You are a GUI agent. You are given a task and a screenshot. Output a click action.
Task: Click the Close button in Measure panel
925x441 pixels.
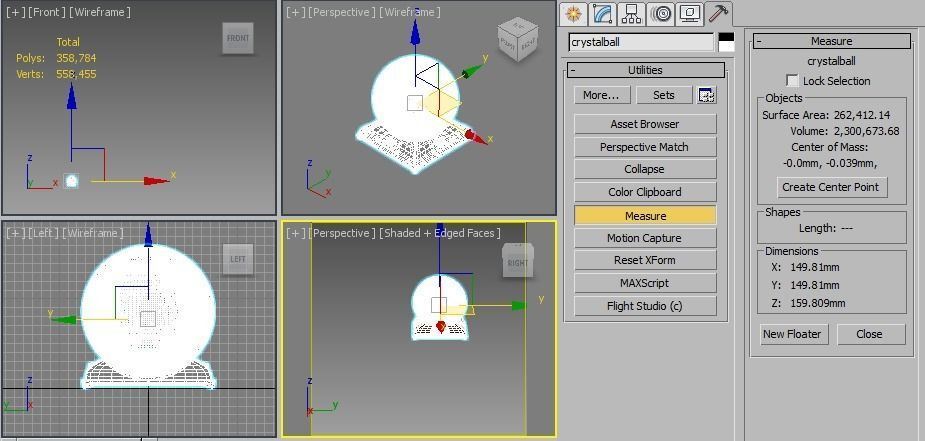click(869, 334)
